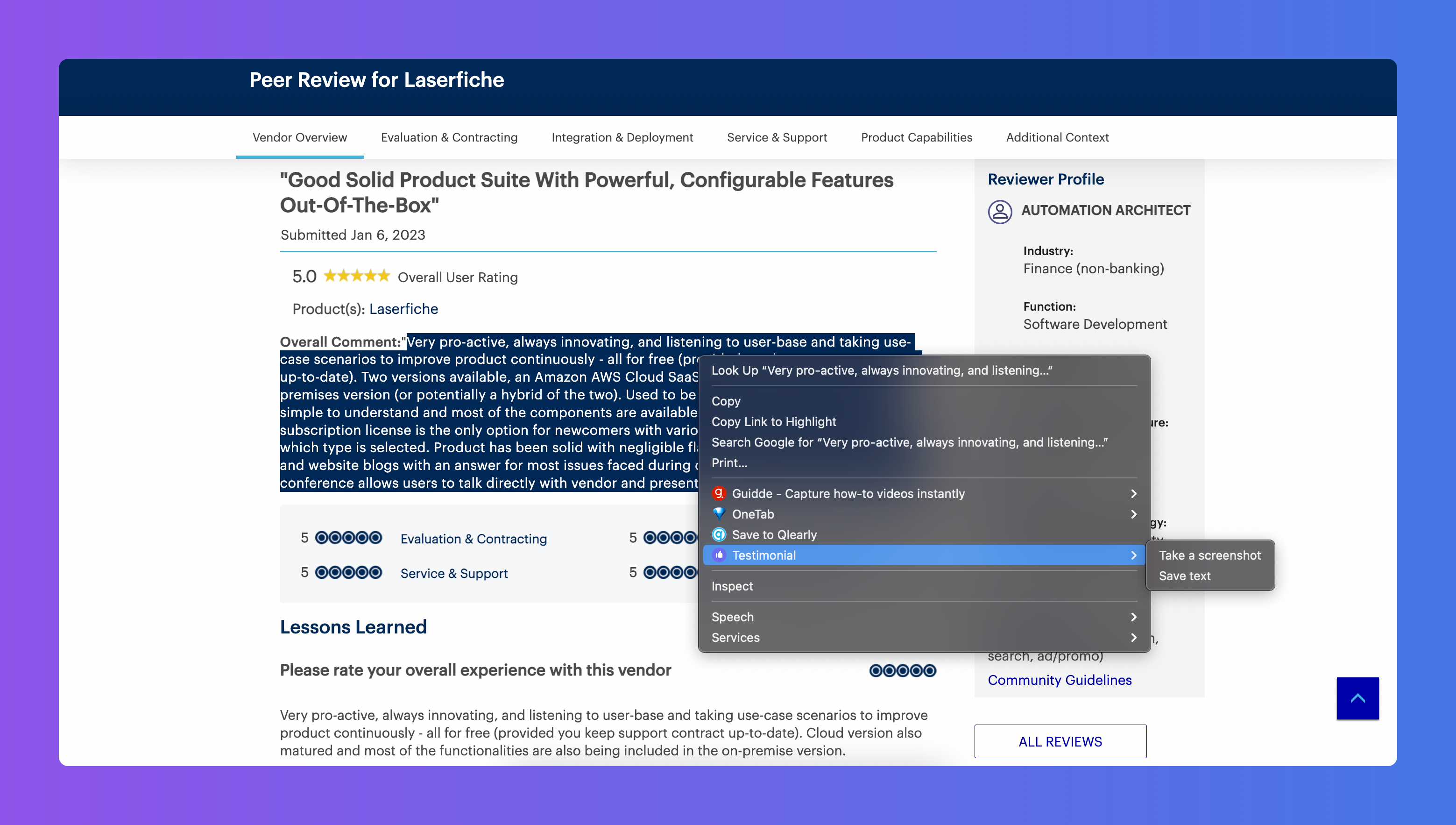Open Guidde capture how-to videos entry
The width and height of the screenshot is (1456, 825).
click(924, 493)
